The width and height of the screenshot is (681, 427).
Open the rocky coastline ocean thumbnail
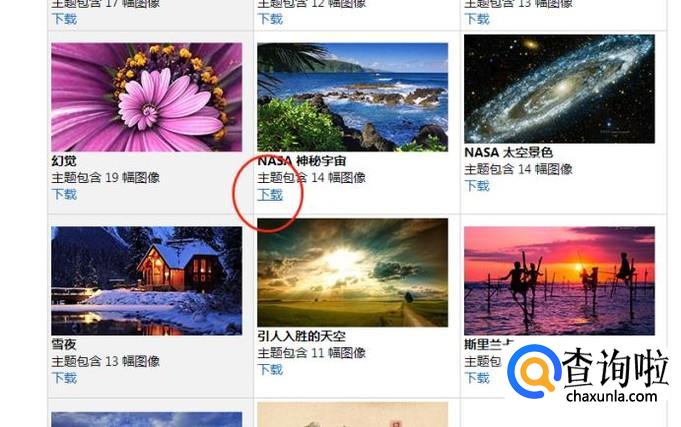tap(353, 97)
